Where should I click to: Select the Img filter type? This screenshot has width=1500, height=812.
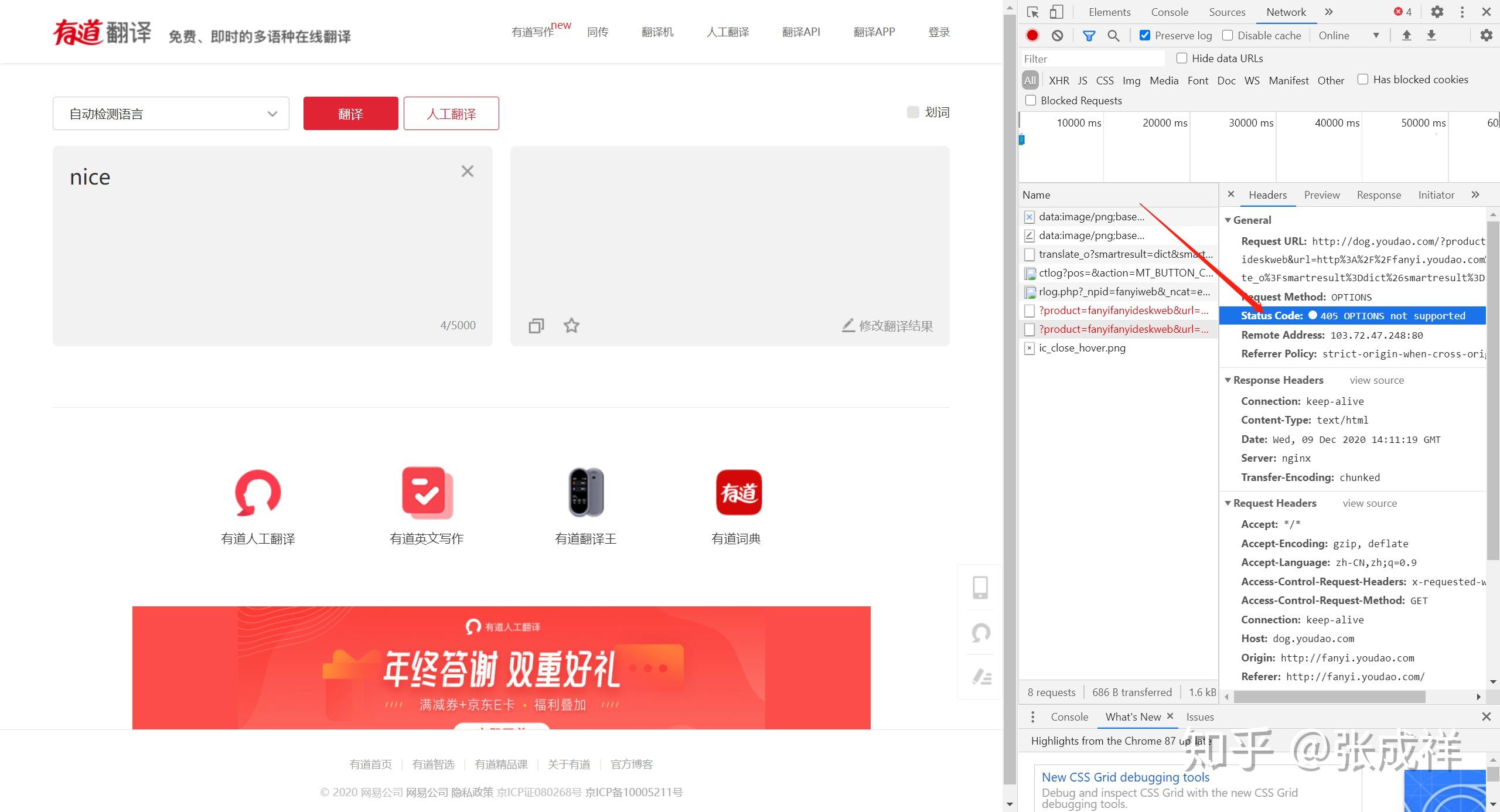tap(1131, 81)
